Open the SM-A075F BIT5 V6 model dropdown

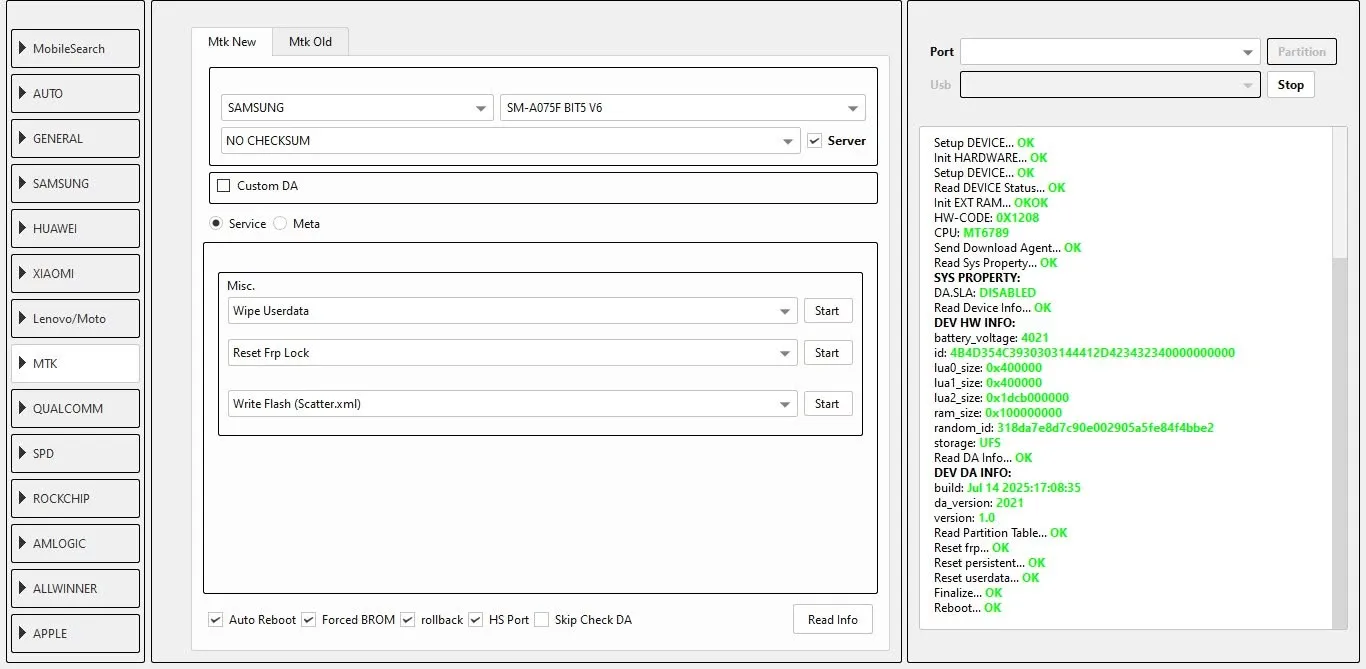(x=683, y=108)
